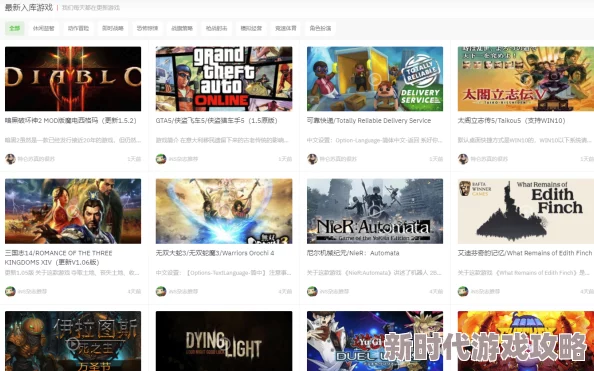Click the uploader name beside the Warriors Orochi 4 avatar

(x=183, y=291)
